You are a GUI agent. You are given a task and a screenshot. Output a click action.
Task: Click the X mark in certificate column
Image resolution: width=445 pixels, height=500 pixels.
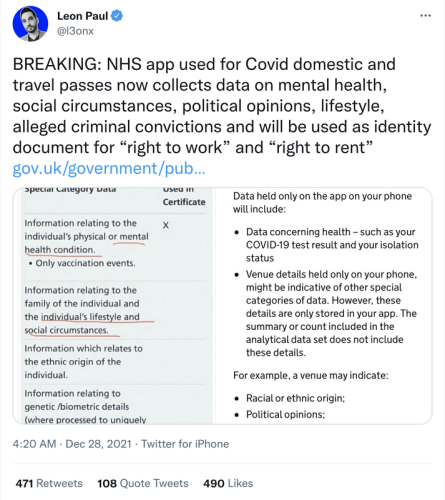click(166, 225)
